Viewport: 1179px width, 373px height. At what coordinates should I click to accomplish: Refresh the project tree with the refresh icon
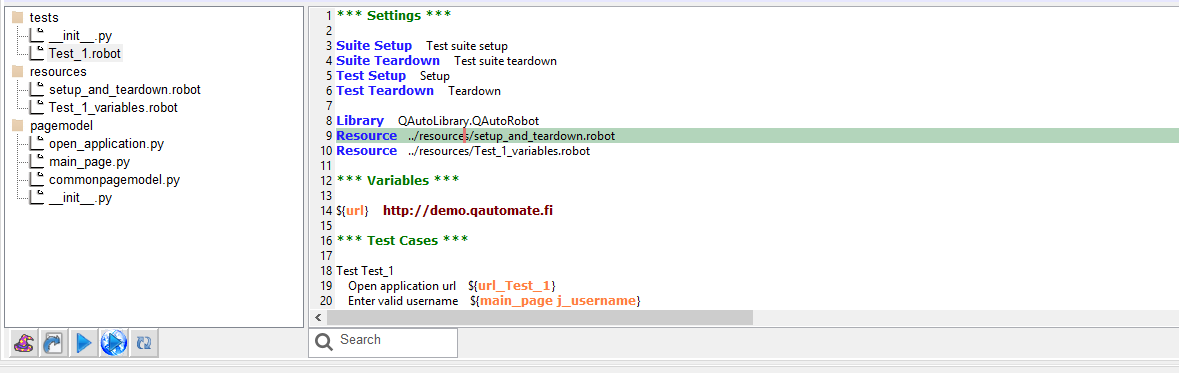(x=144, y=343)
